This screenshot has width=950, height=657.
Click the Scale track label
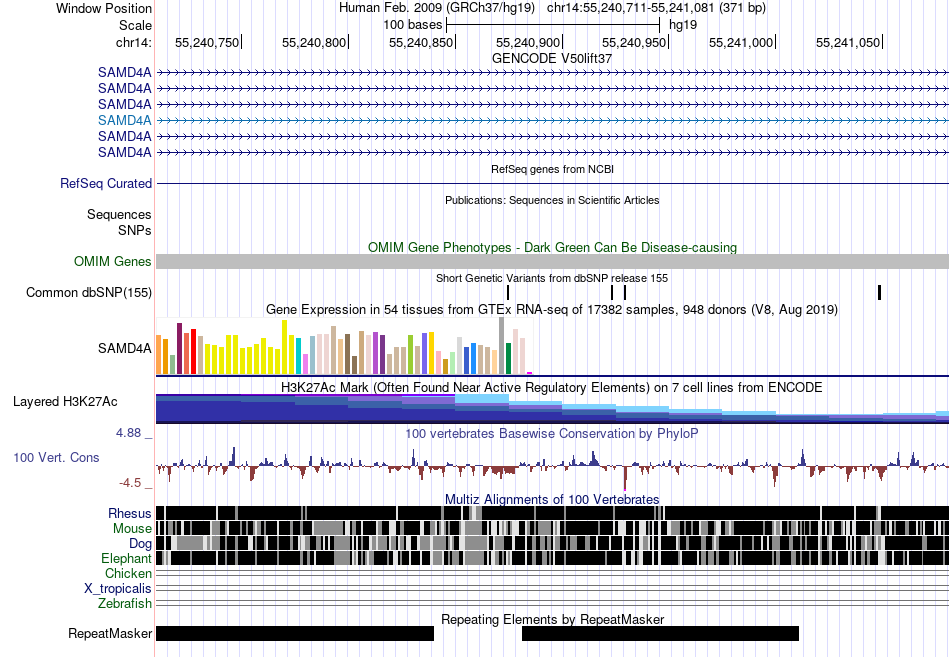135,25
